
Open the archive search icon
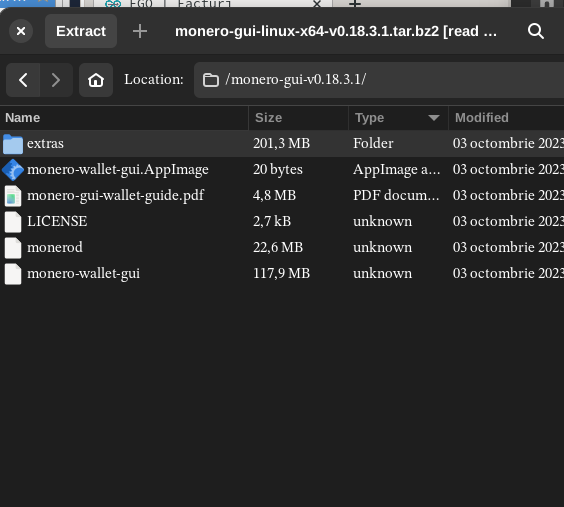point(536,31)
